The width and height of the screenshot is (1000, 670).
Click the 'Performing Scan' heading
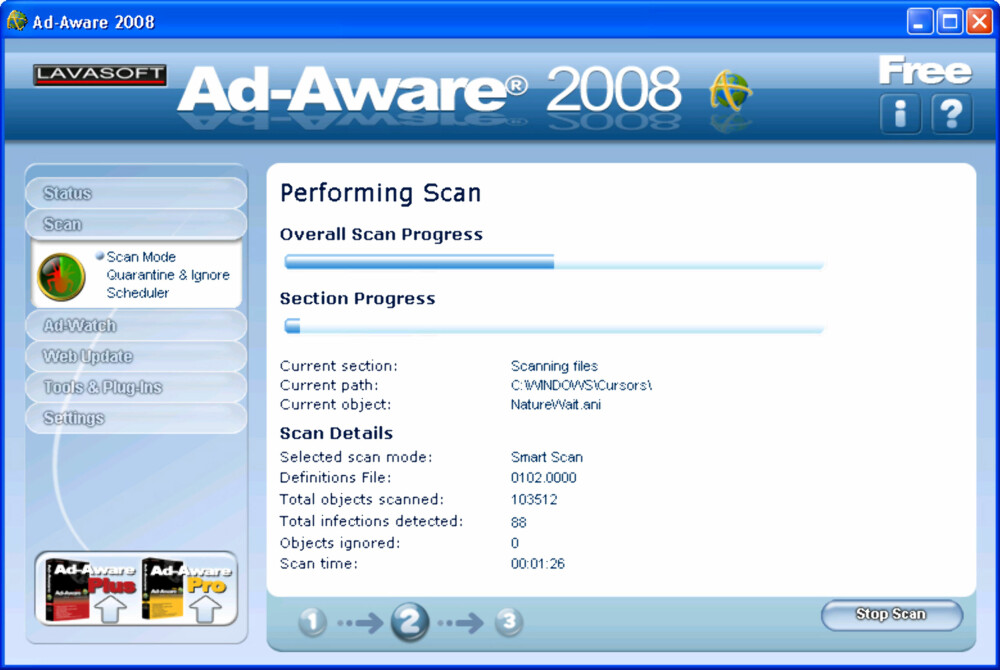[381, 193]
